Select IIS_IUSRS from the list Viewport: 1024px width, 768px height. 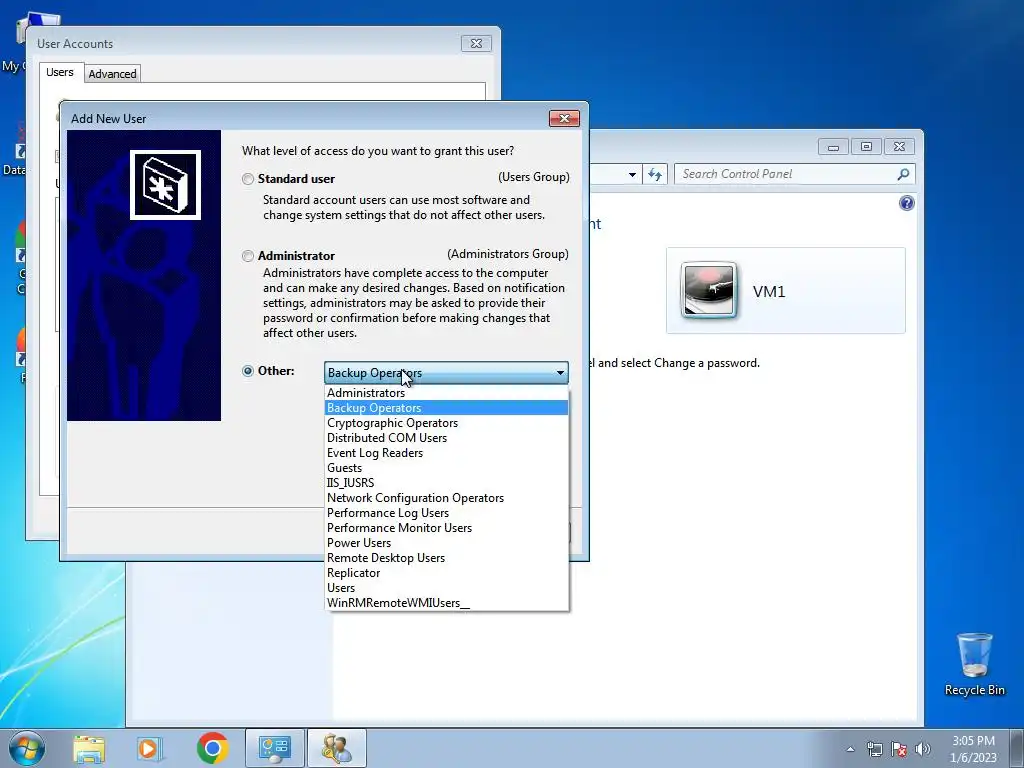pyautogui.click(x=446, y=483)
